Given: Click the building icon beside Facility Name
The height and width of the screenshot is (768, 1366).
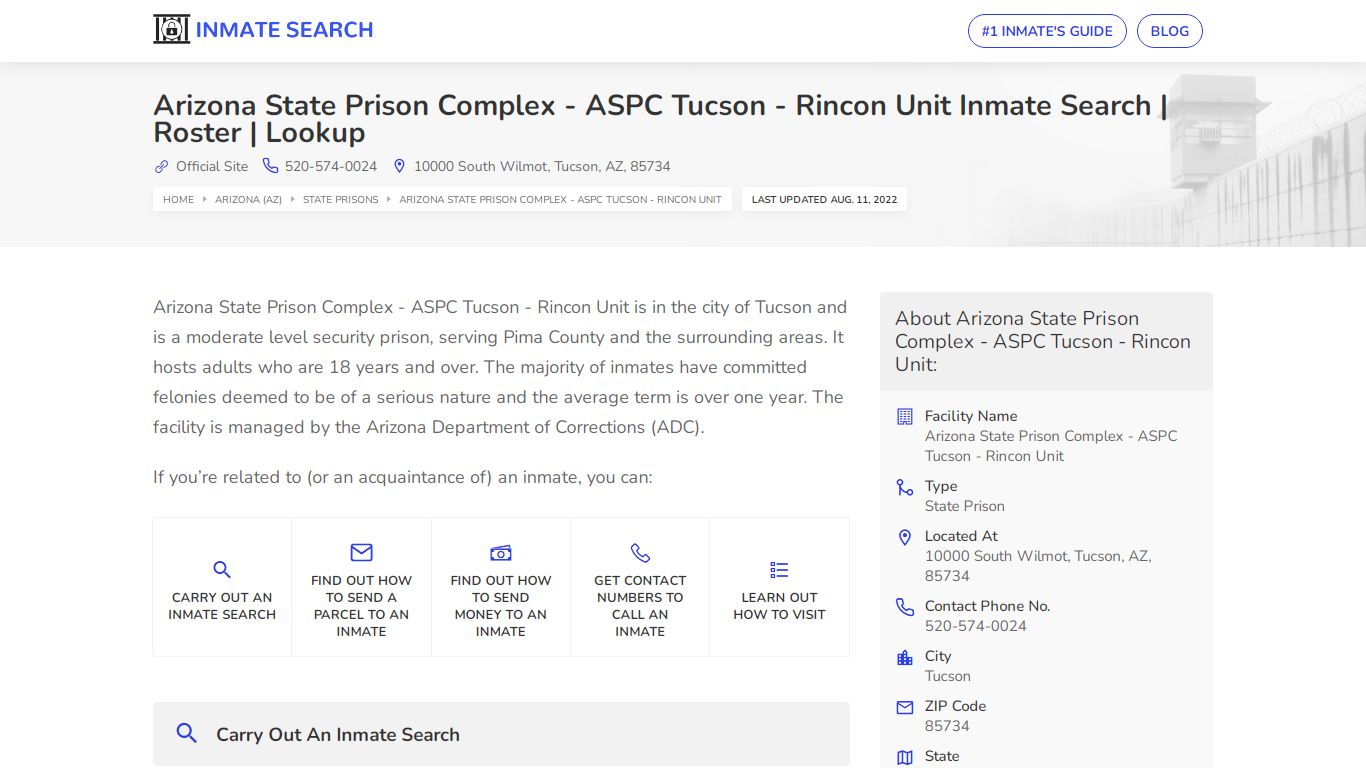Looking at the screenshot, I should (x=905, y=417).
